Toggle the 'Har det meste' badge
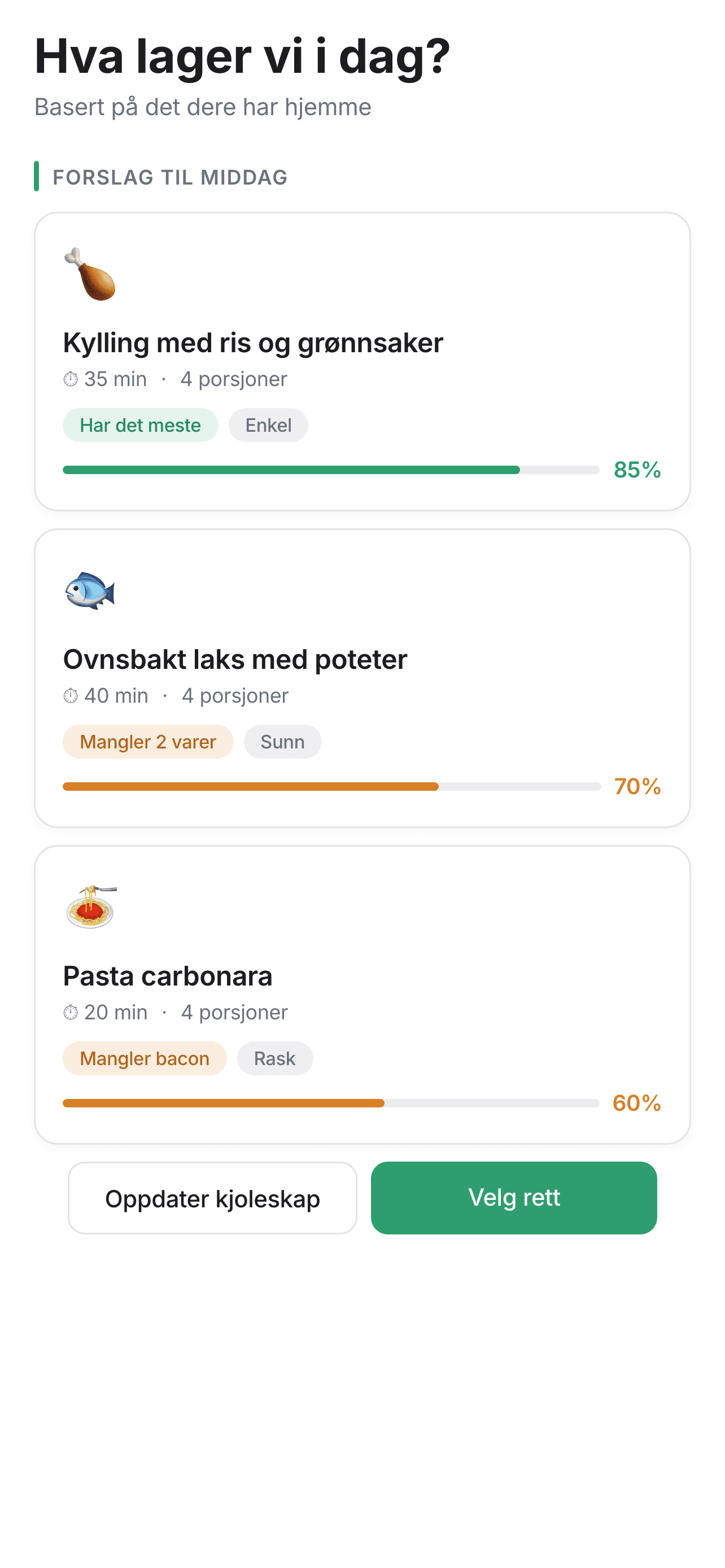725x1568 pixels. coord(140,425)
